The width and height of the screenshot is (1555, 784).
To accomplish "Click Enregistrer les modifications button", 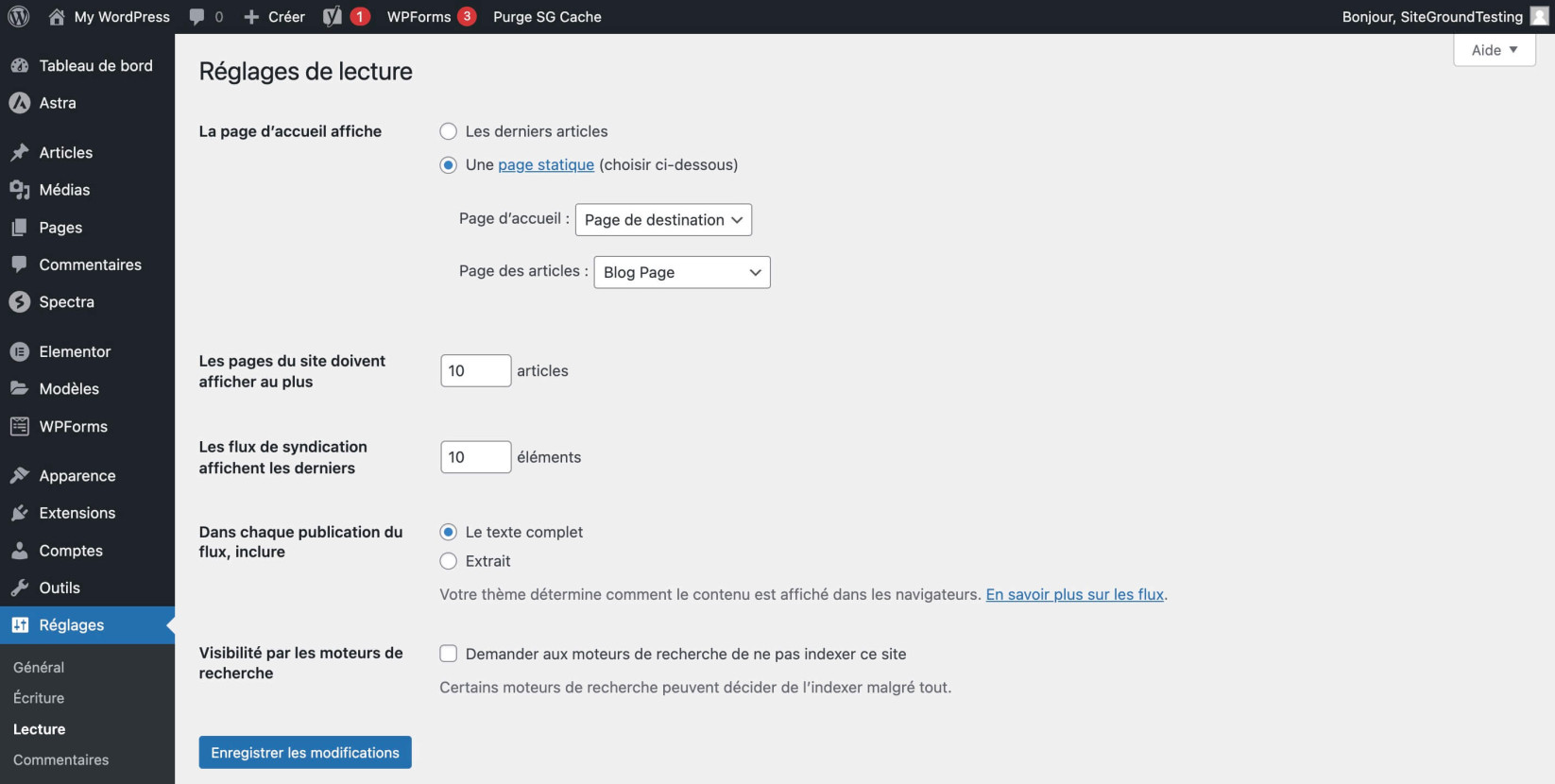I will 305,753.
